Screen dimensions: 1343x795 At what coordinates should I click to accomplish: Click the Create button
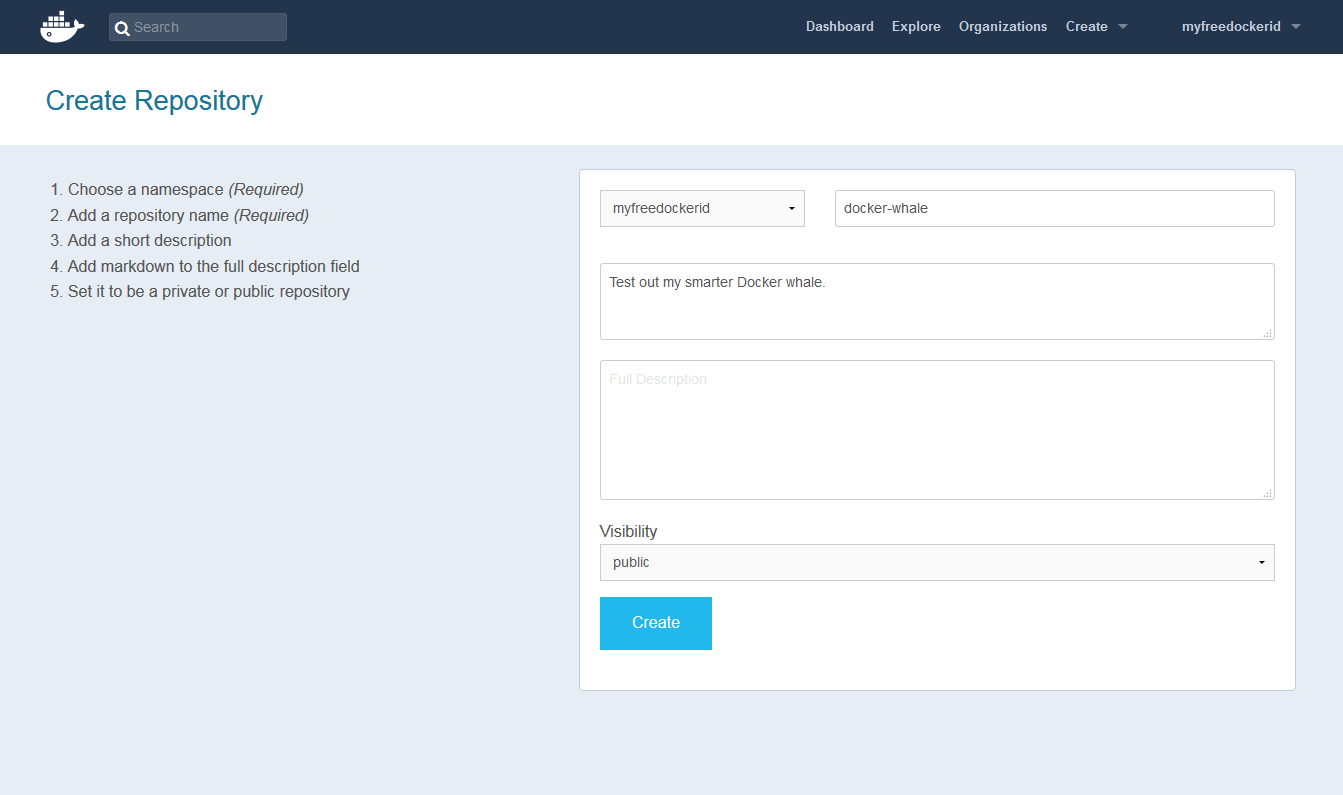click(x=656, y=623)
